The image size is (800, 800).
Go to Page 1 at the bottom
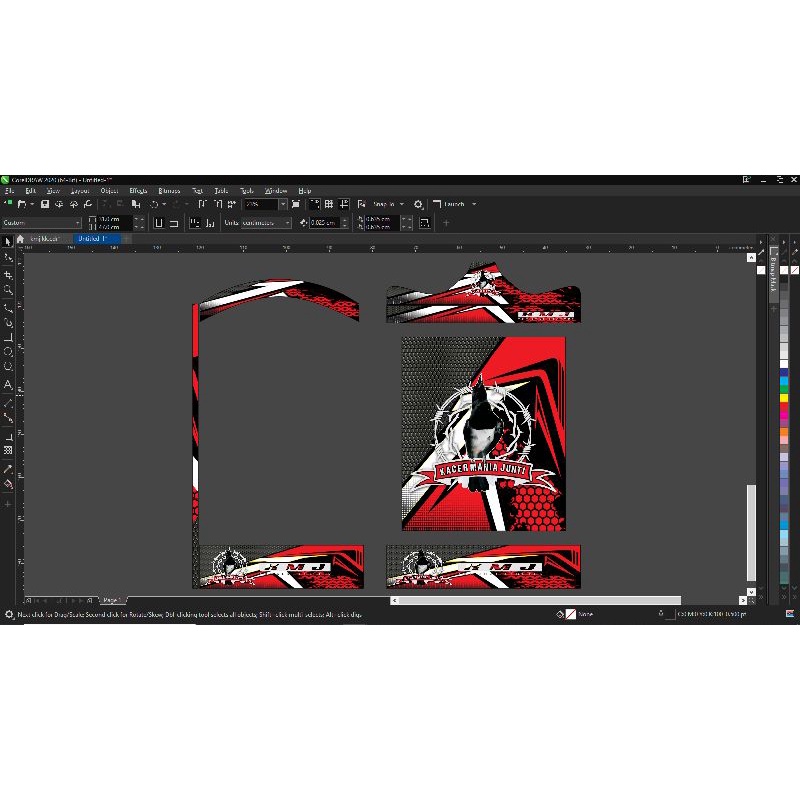click(113, 599)
